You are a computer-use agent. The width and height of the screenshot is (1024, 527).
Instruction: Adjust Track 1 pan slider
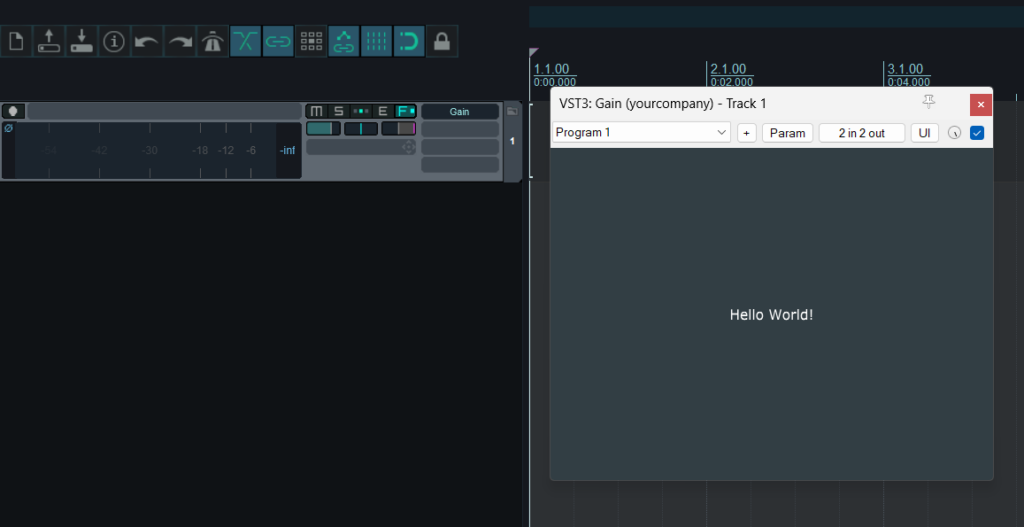[360, 129]
